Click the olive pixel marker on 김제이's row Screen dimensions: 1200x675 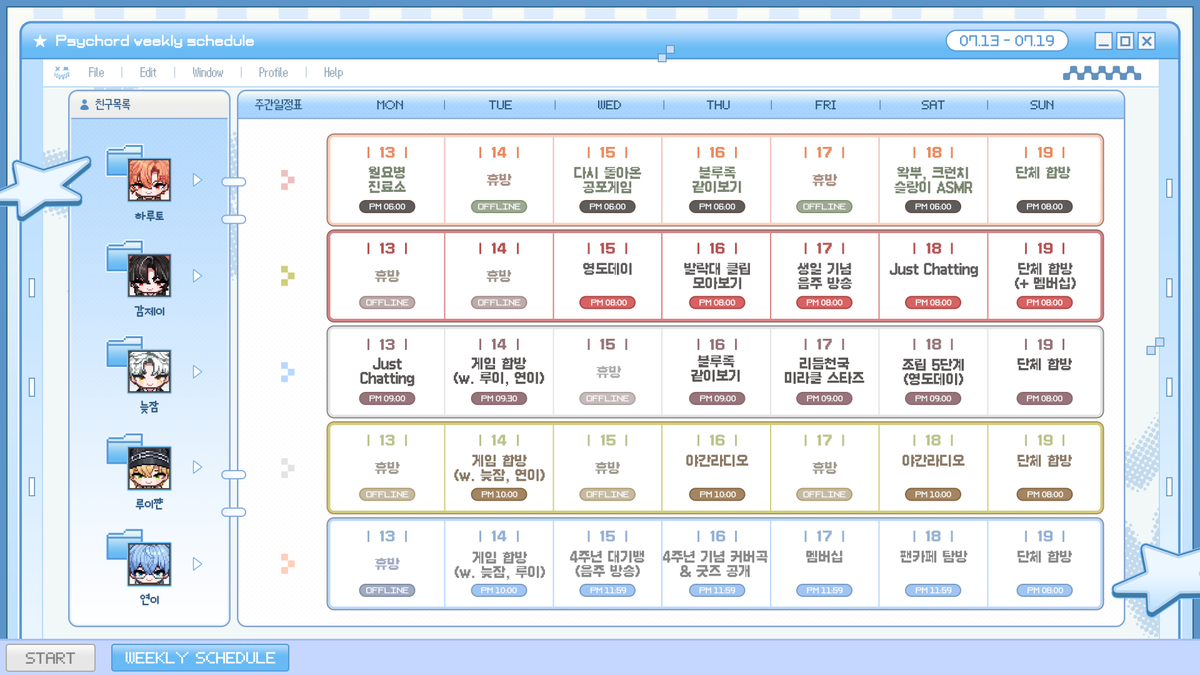click(287, 276)
